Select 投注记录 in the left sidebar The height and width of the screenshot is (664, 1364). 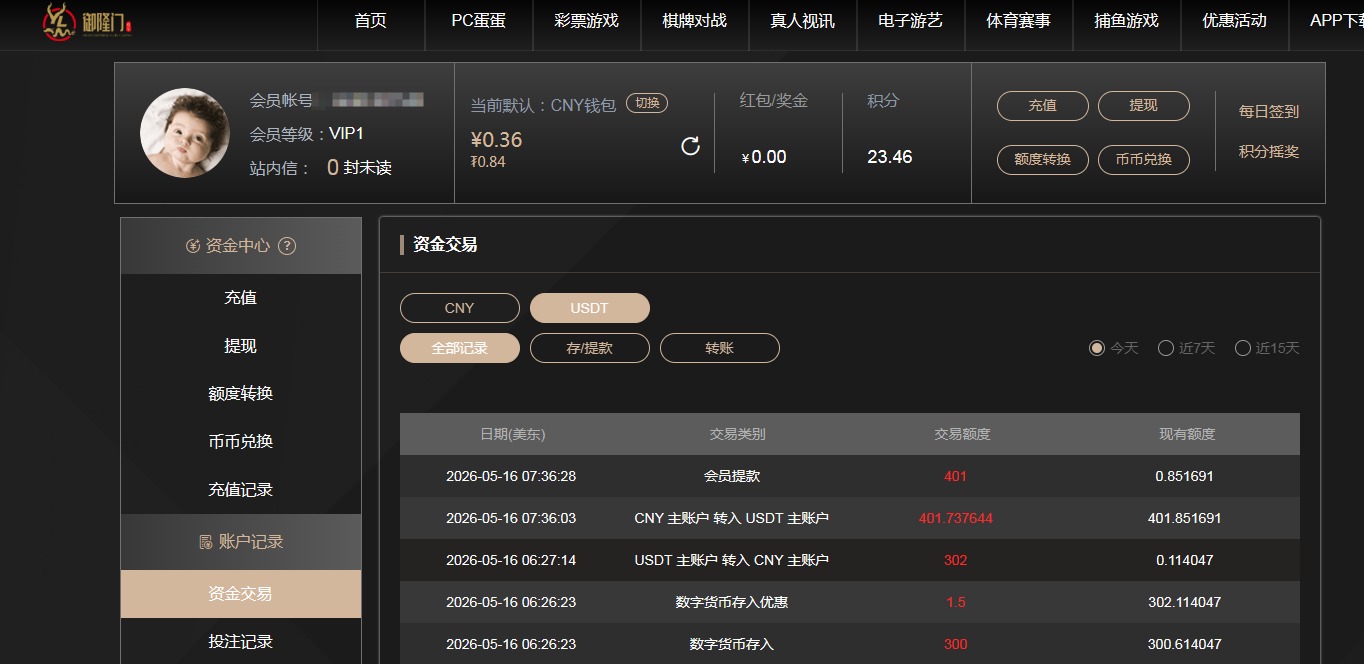(241, 641)
